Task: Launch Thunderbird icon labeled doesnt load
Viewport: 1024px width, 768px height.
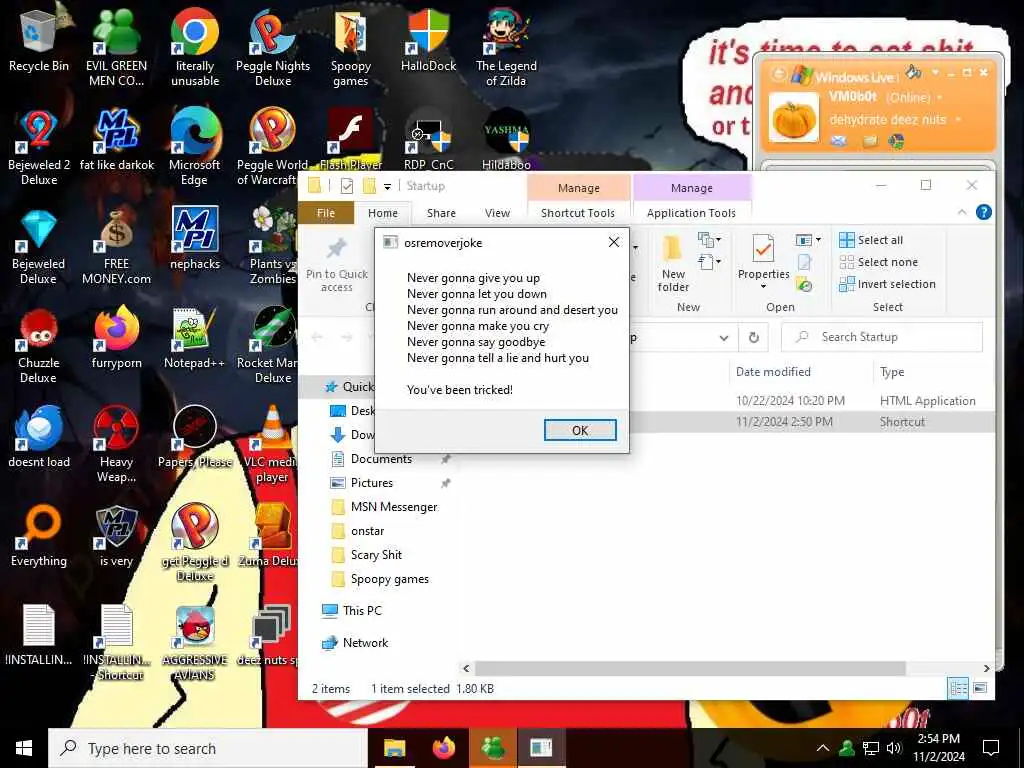Action: pyautogui.click(x=39, y=436)
